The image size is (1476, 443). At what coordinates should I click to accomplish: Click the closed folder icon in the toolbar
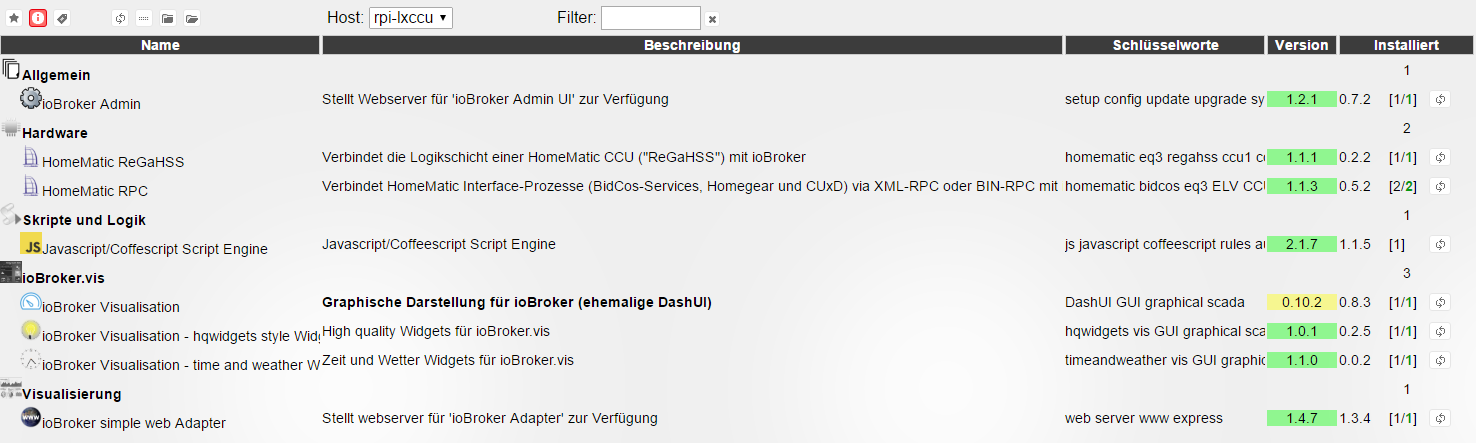pyautogui.click(x=168, y=18)
